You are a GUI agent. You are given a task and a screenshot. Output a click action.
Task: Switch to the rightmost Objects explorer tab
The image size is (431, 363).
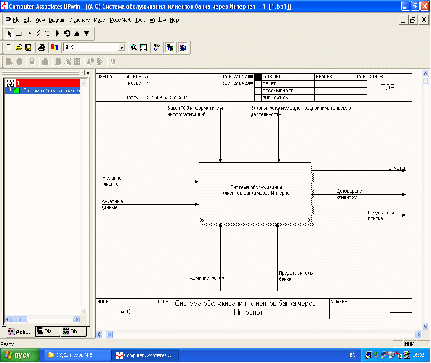[73, 331]
